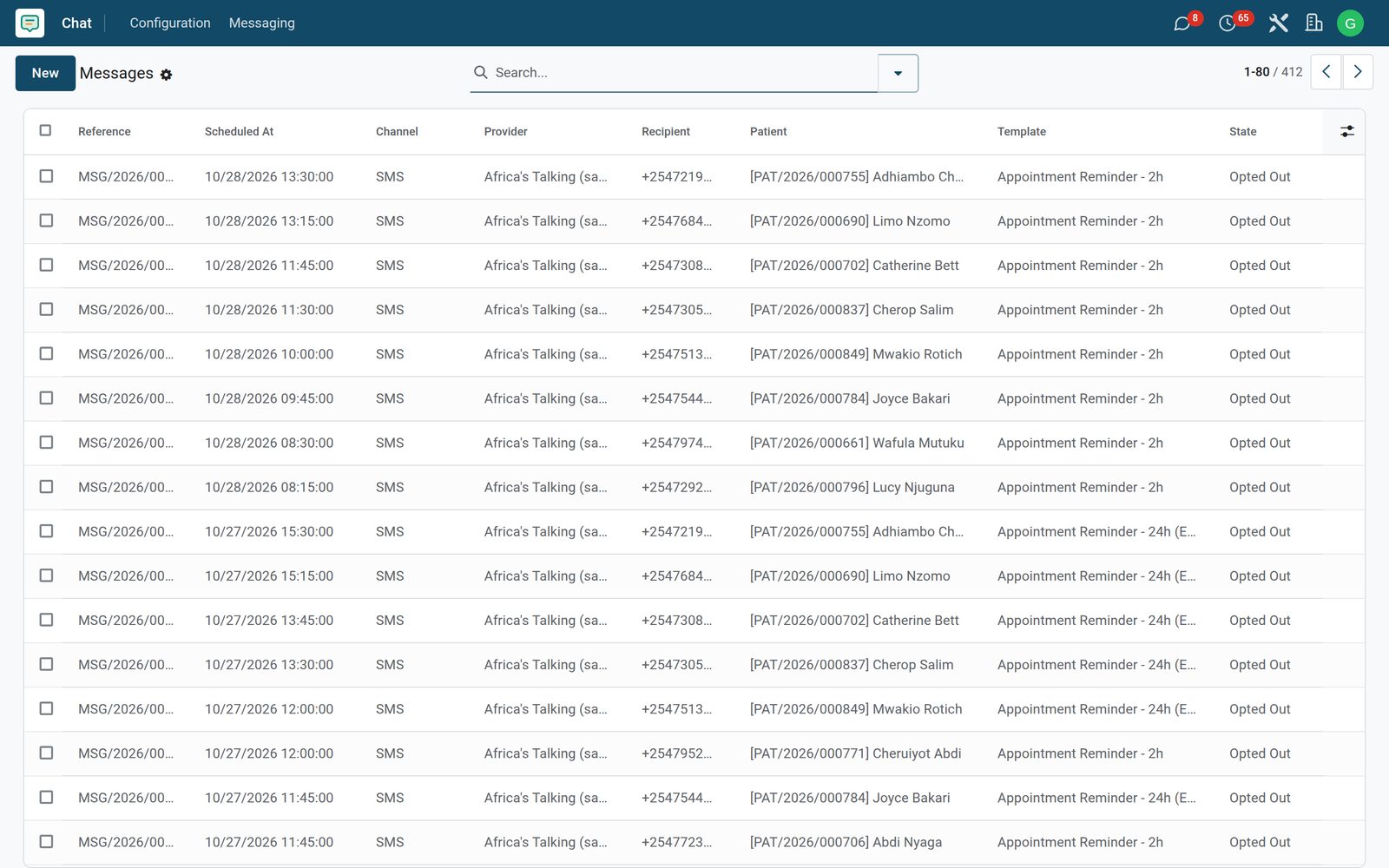Sort by the State column header
Viewport: 1389px width, 868px height.
(x=1242, y=132)
